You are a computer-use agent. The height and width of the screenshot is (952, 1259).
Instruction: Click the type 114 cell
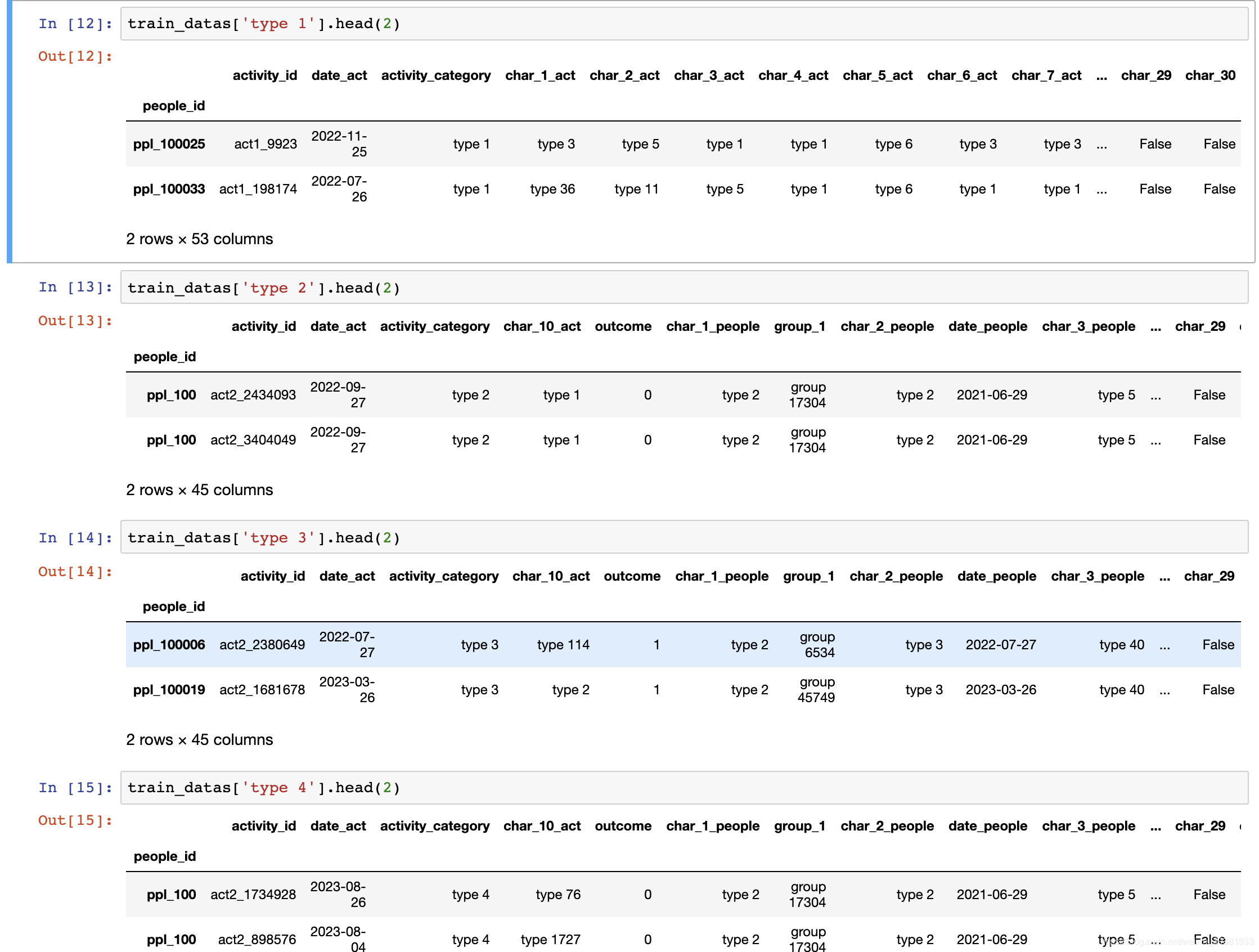564,645
